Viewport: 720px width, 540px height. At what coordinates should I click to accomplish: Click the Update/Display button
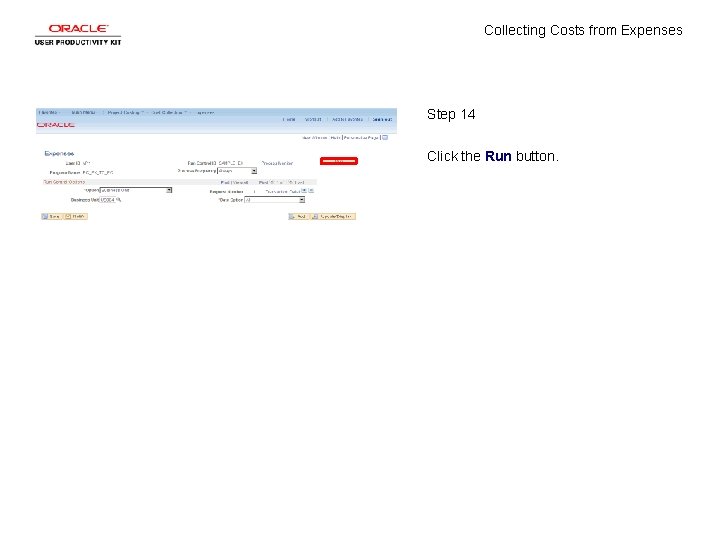point(333,216)
